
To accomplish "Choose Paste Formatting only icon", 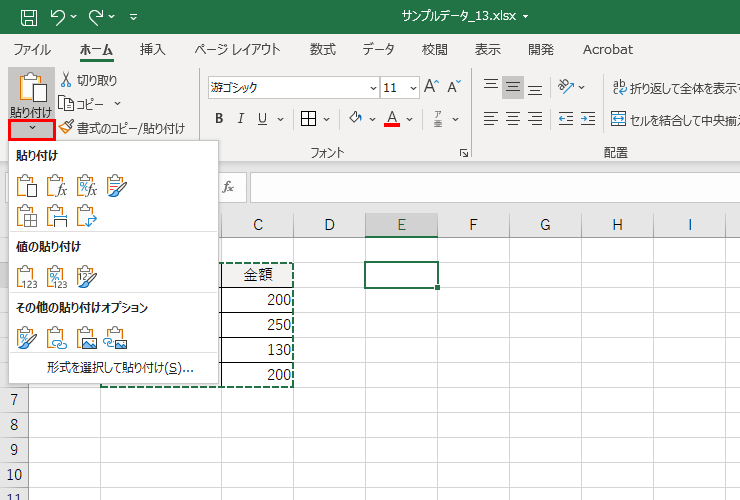I will pos(27,338).
